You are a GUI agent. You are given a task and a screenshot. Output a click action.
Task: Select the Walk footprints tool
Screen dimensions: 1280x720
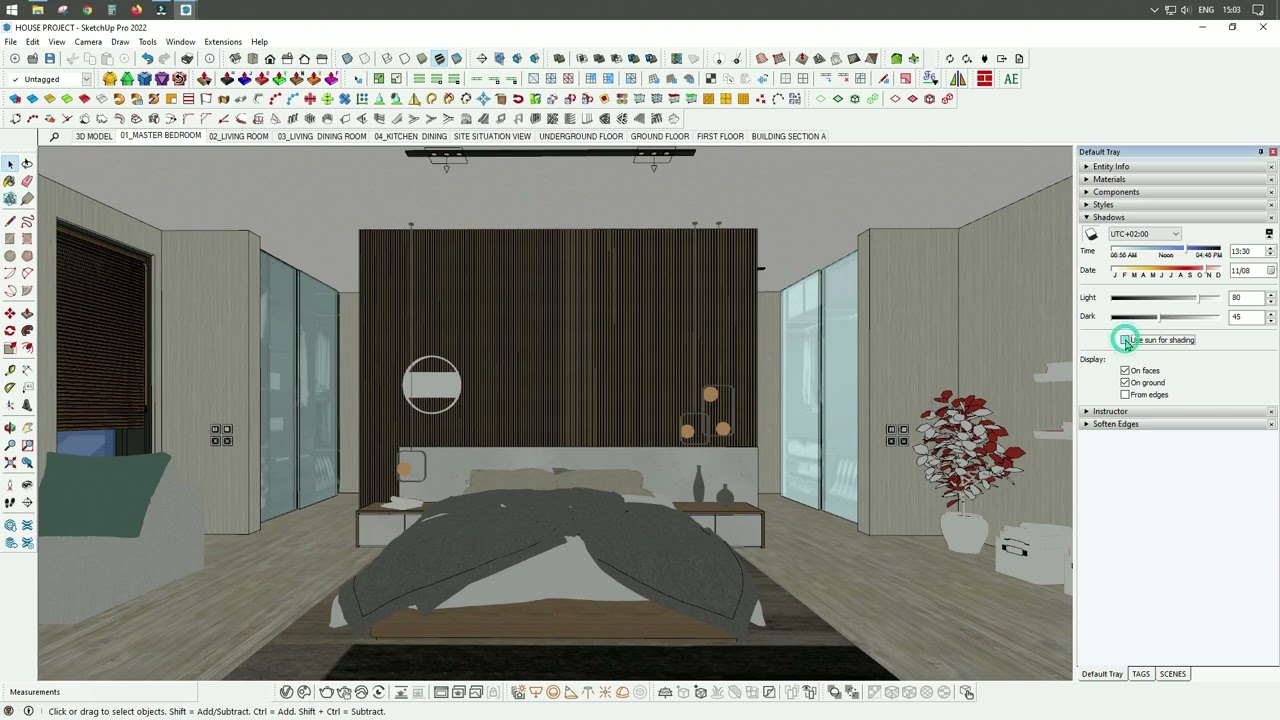click(x=10, y=503)
